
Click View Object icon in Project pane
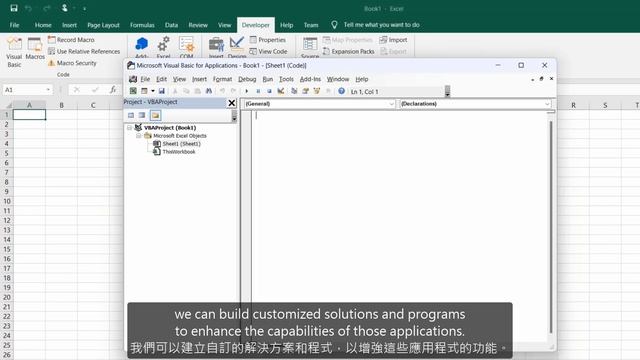click(142, 115)
